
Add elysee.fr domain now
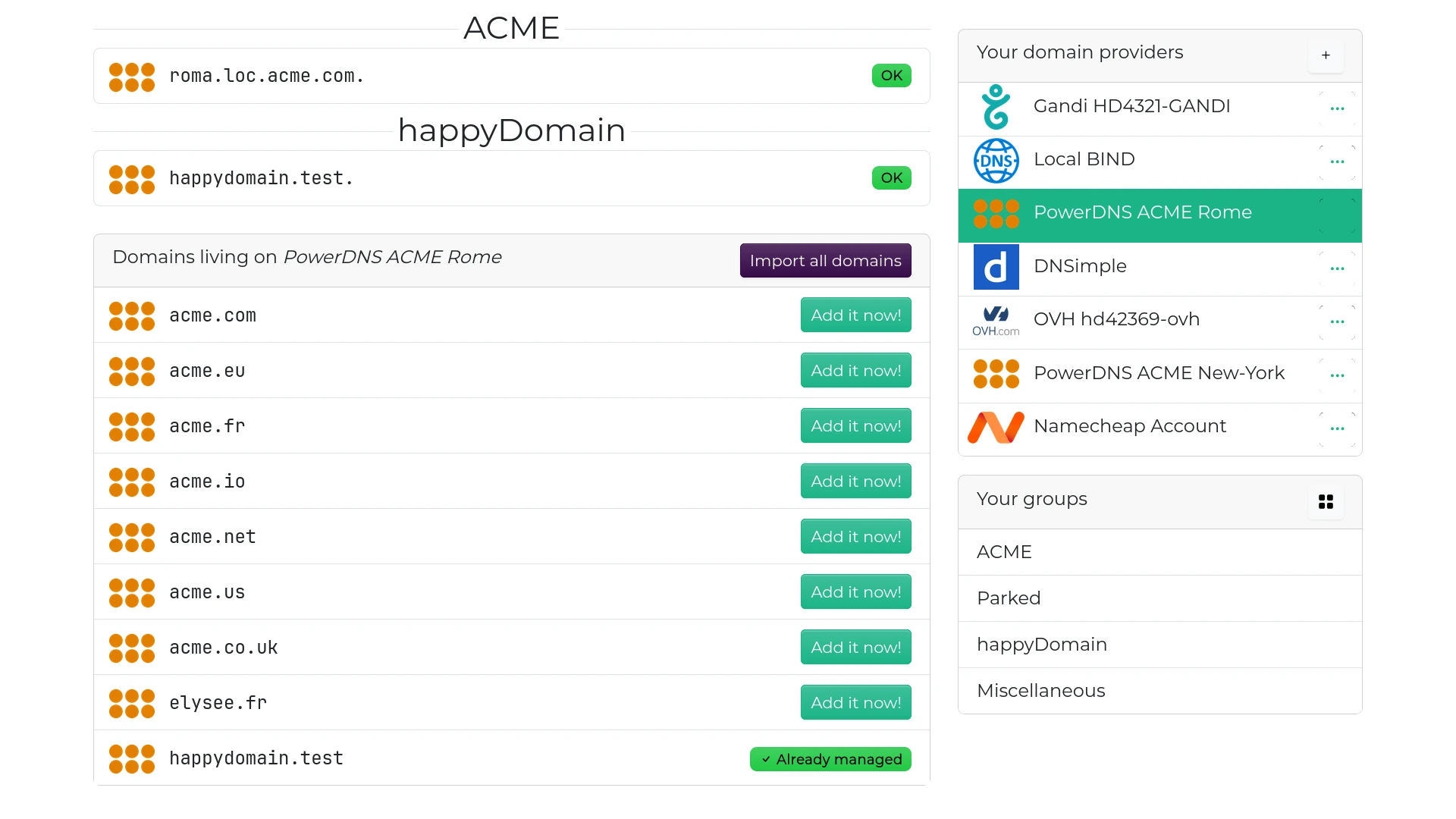[855, 703]
